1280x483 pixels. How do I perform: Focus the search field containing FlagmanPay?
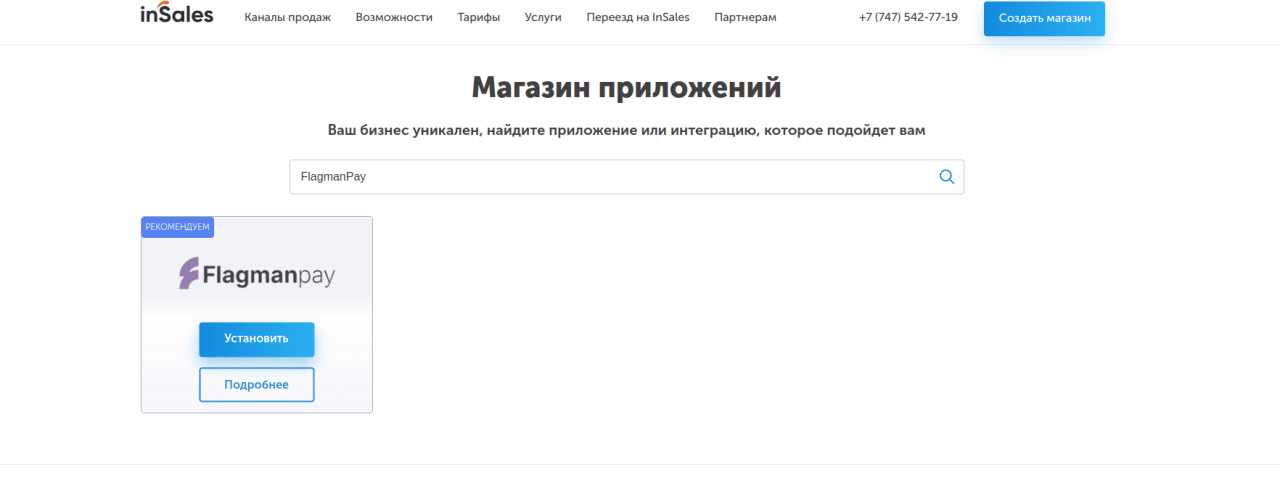(x=626, y=177)
